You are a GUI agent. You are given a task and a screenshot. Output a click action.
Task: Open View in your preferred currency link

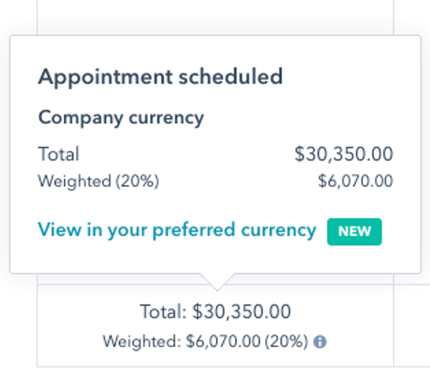(177, 231)
